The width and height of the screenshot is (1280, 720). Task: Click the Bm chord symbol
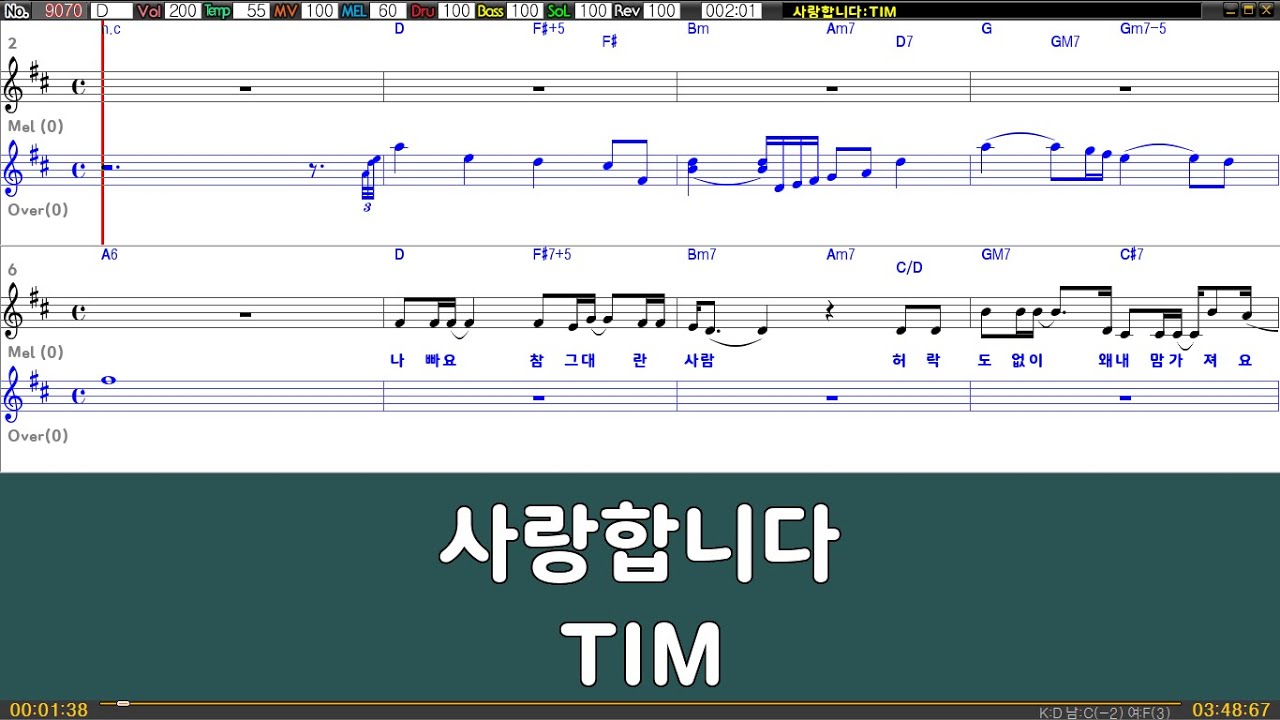coord(698,28)
